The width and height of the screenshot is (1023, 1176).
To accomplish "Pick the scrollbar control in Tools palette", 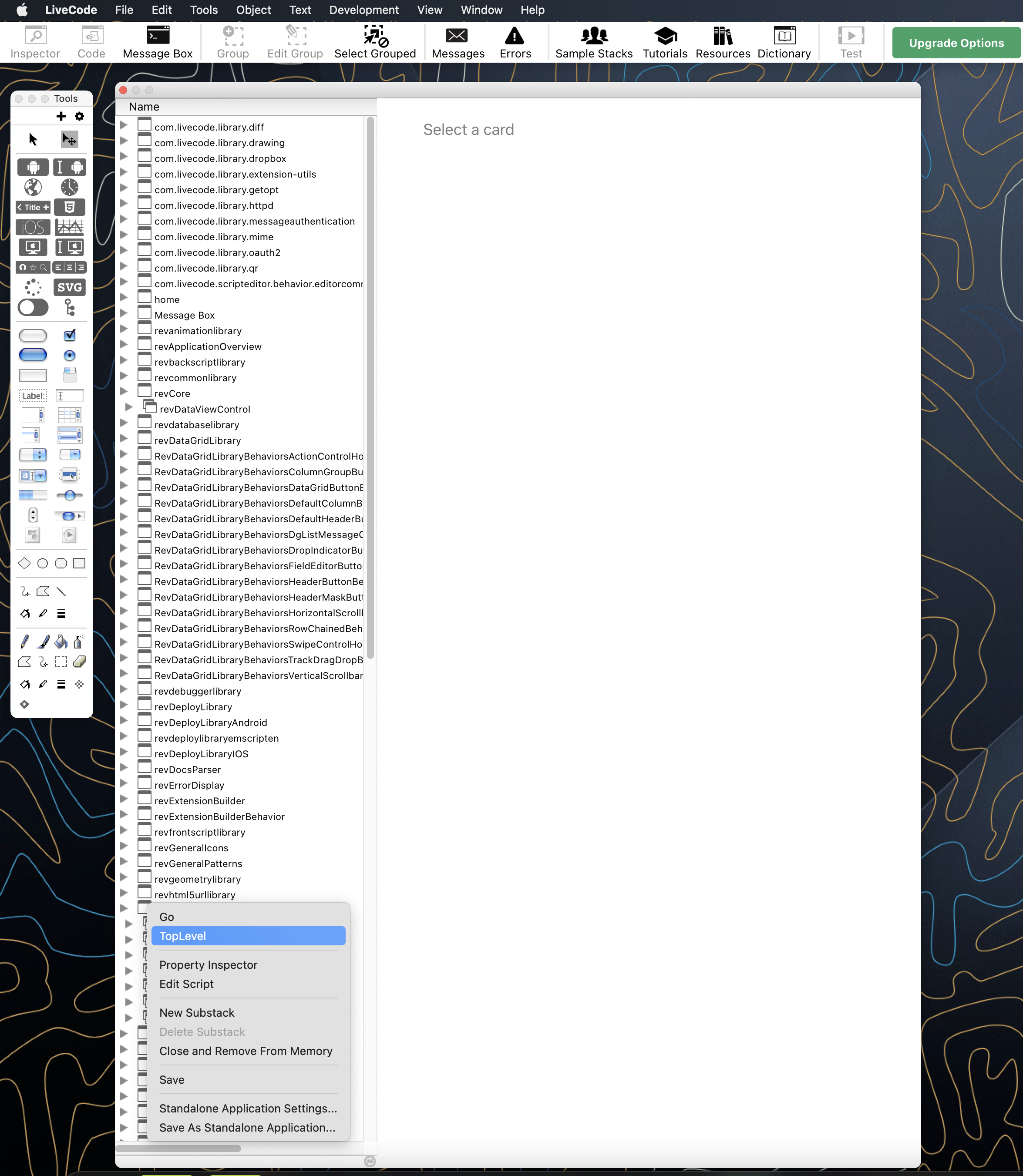I will click(x=70, y=515).
